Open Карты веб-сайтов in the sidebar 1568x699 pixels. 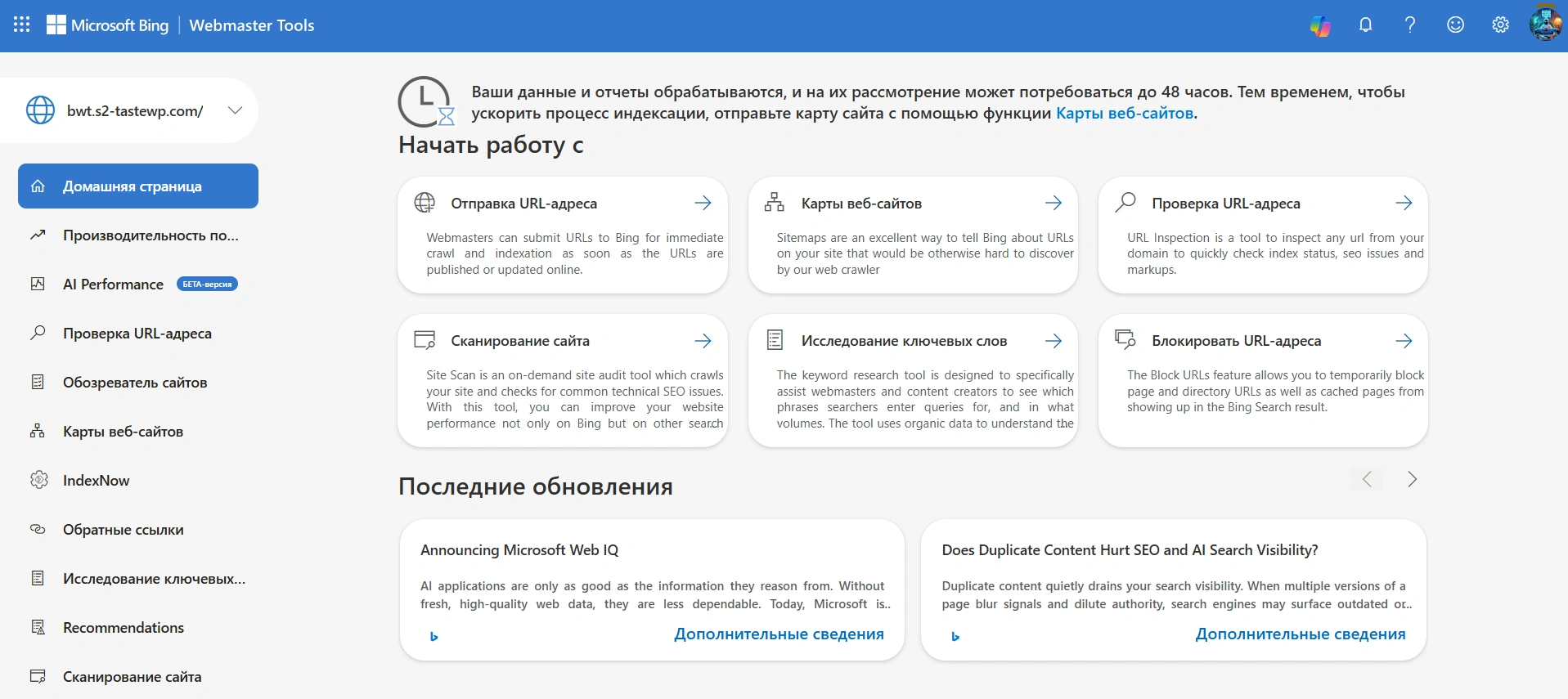(x=138, y=432)
